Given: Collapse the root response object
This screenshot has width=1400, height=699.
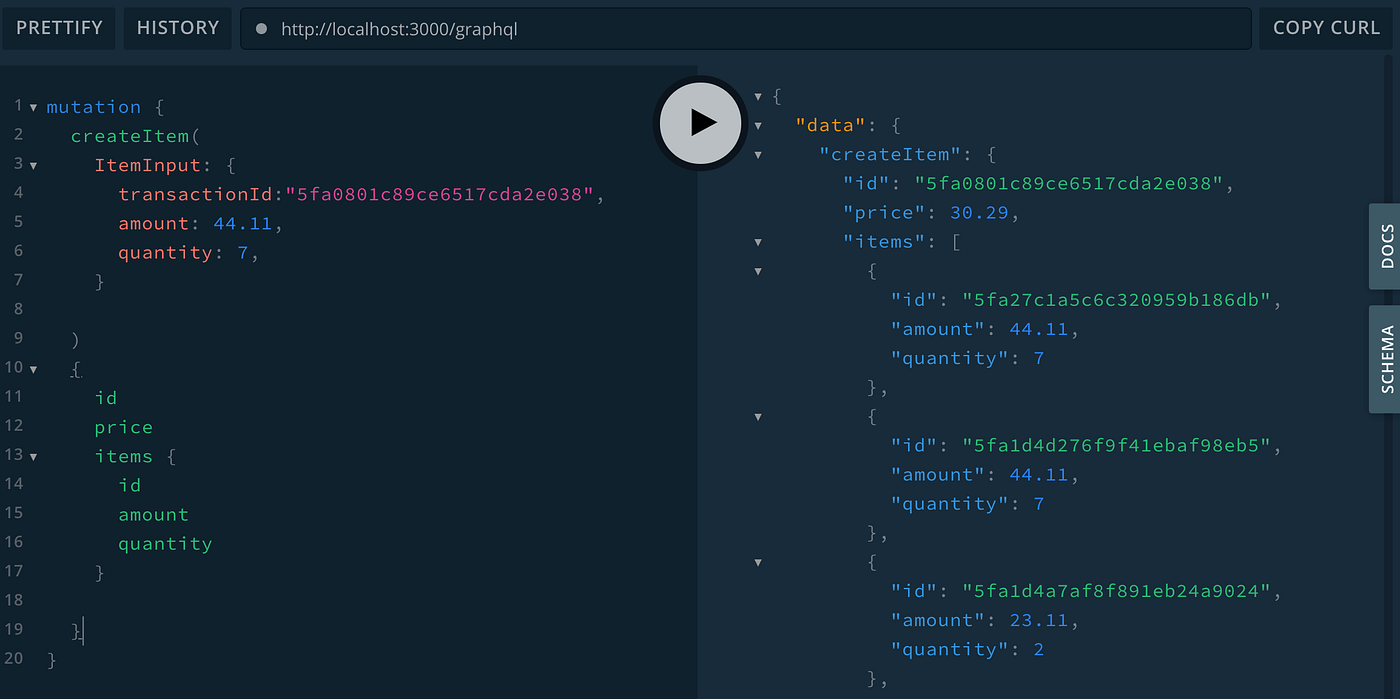Looking at the screenshot, I should [x=758, y=96].
